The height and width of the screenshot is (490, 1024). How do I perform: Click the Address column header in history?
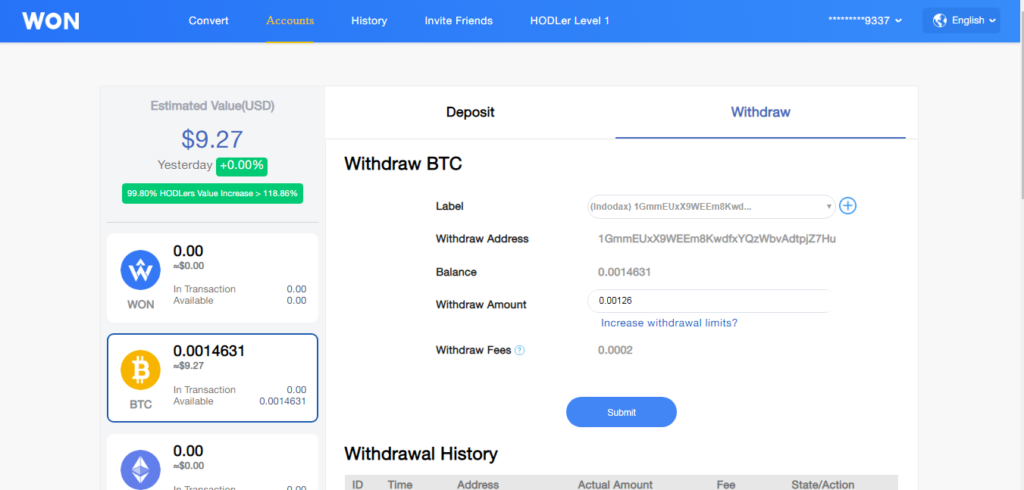pos(478,484)
